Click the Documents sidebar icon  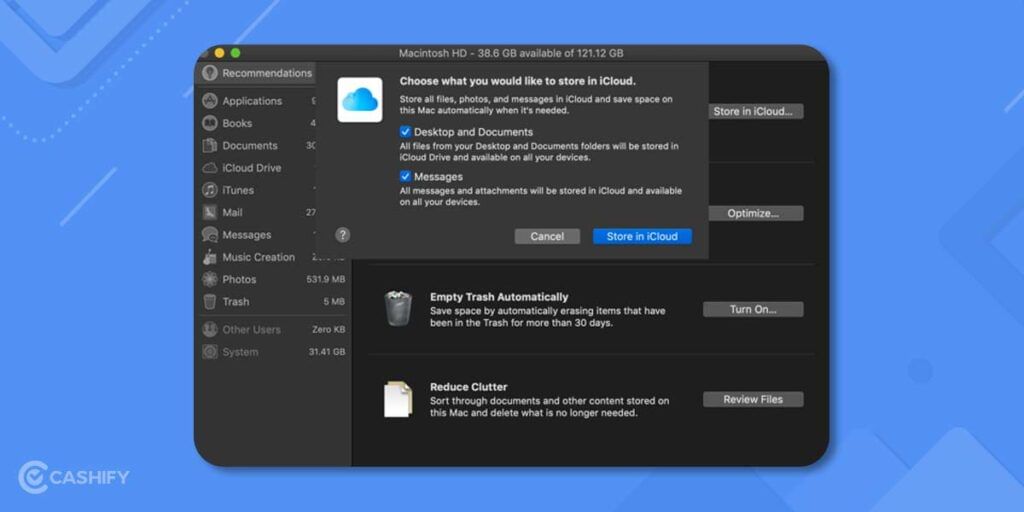210,146
